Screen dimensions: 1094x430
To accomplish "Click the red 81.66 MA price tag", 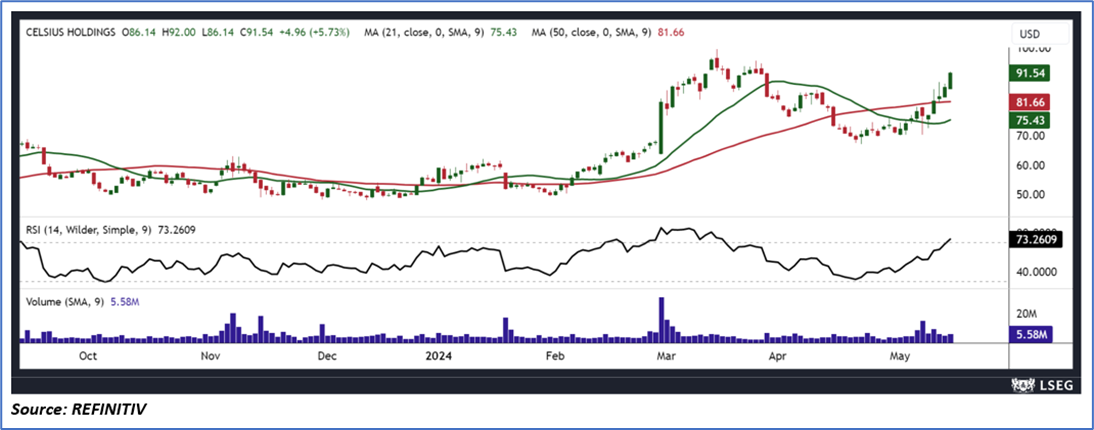I will (1030, 102).
